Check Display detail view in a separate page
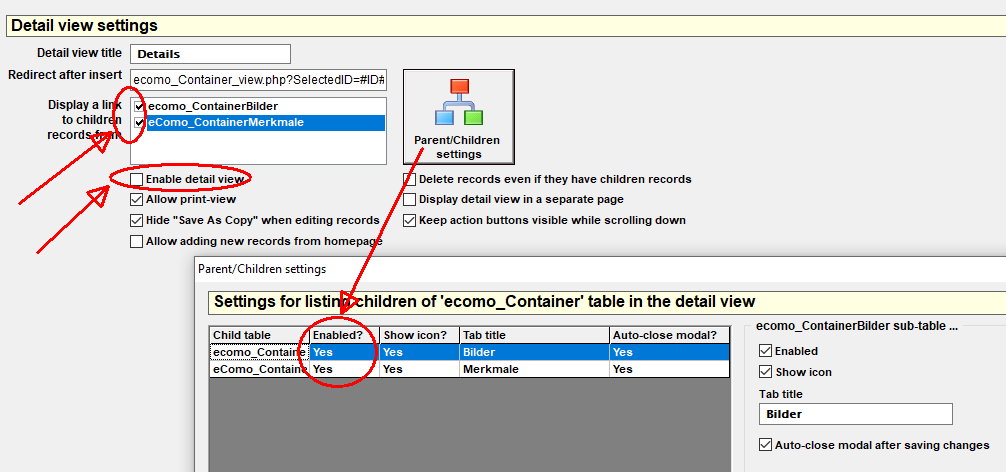 [409, 199]
